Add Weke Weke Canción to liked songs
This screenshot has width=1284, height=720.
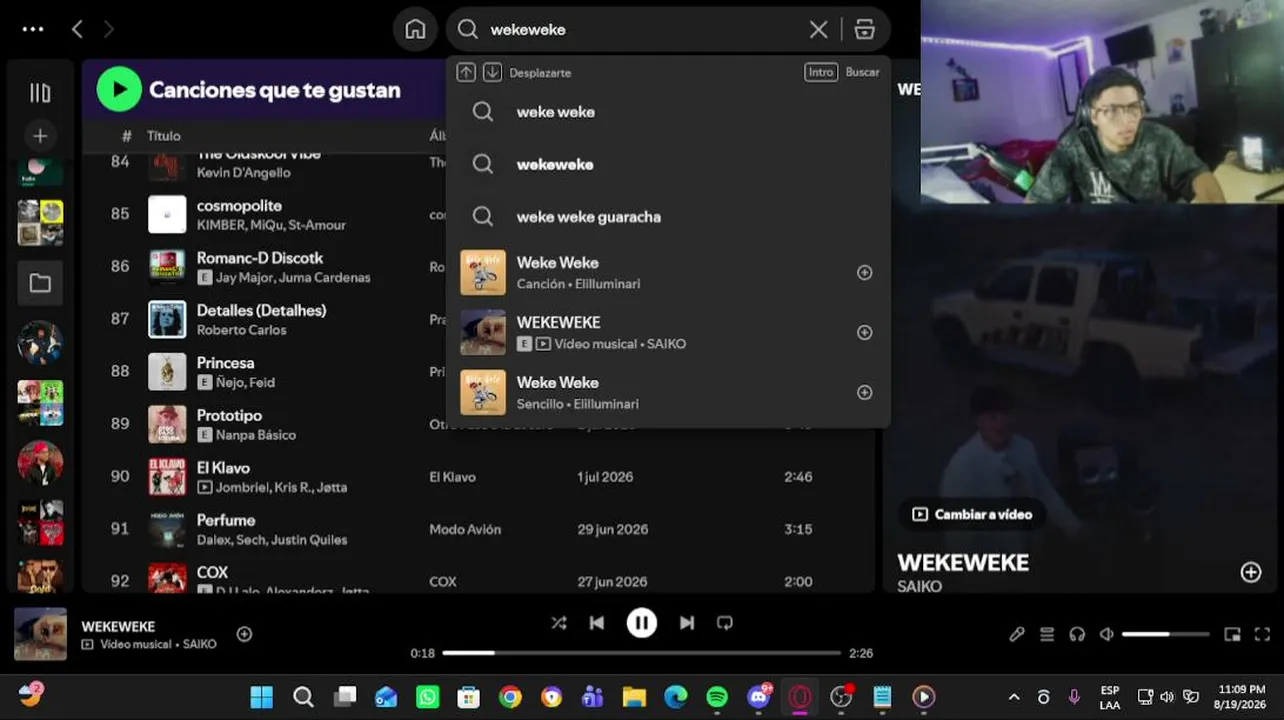[x=865, y=272]
